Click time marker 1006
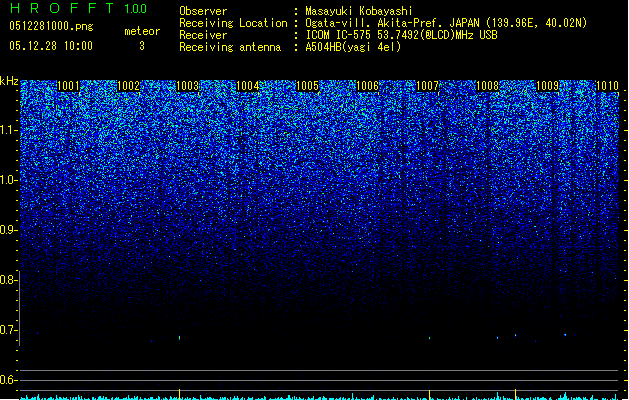Screen dimensions: 629x400 [x=367, y=86]
